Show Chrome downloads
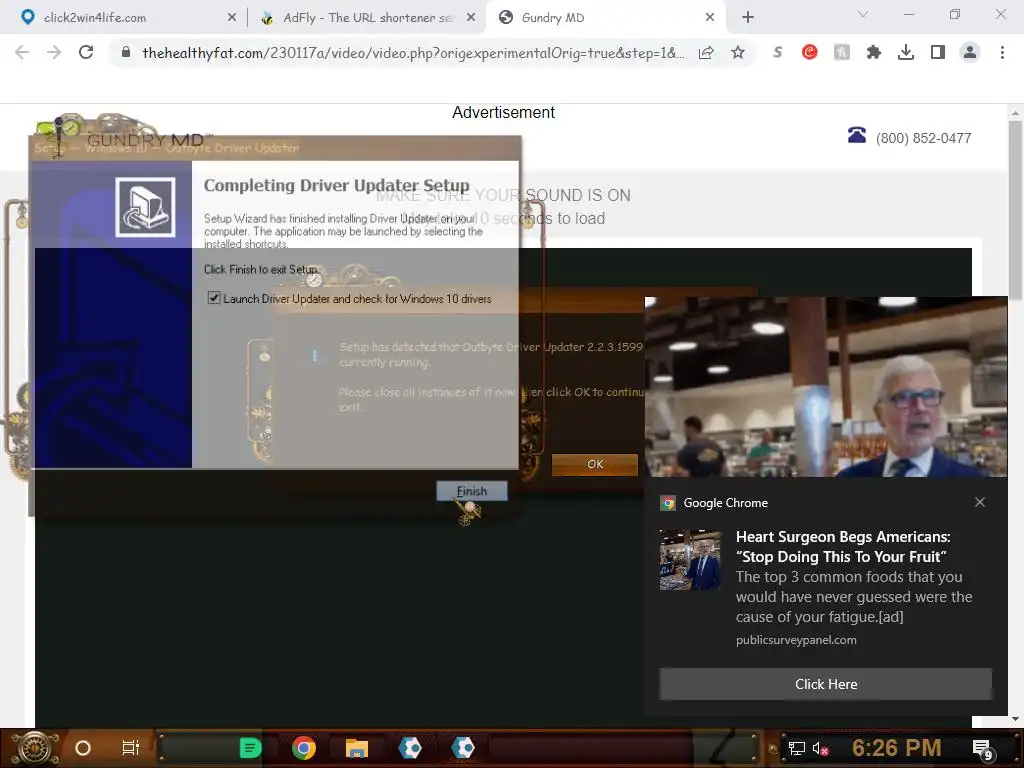The image size is (1024, 768). click(x=906, y=52)
